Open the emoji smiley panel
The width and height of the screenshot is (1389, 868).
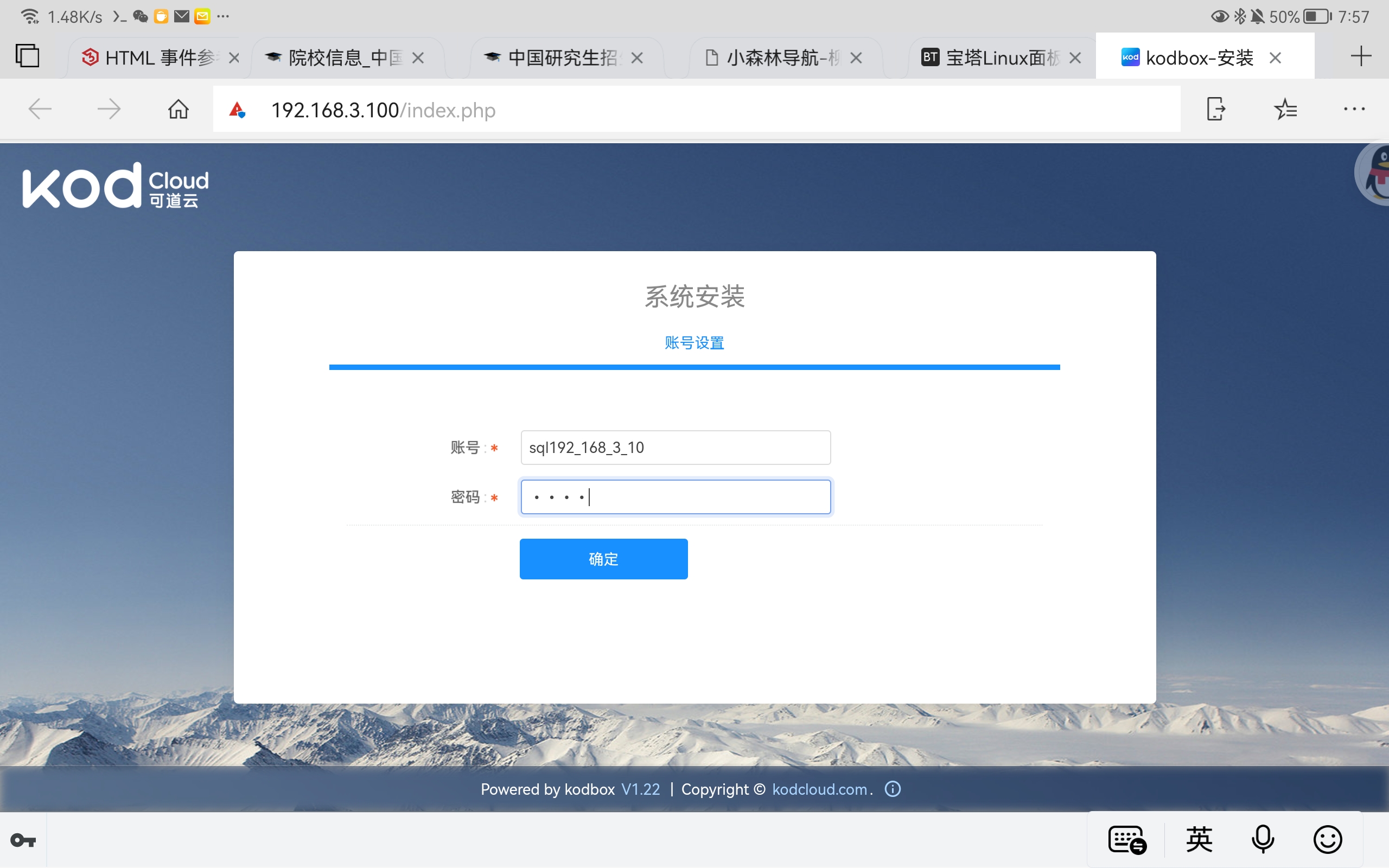[x=1328, y=840]
